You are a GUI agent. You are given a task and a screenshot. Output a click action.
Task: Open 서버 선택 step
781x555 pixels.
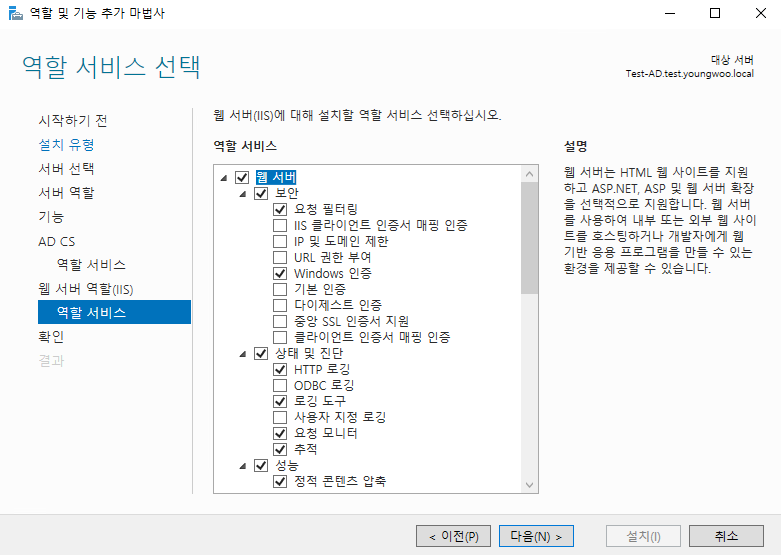[66, 168]
